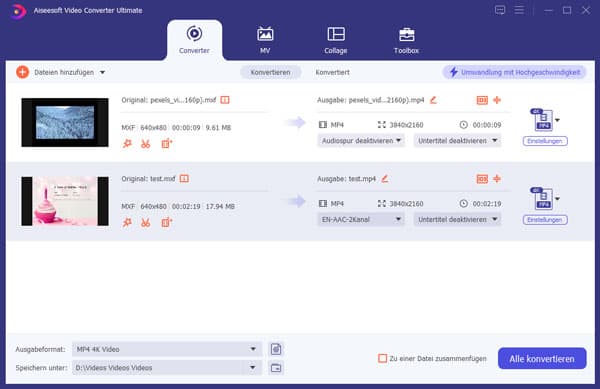This screenshot has height=389, width=600.
Task: Open the Collage tab
Action: point(336,40)
